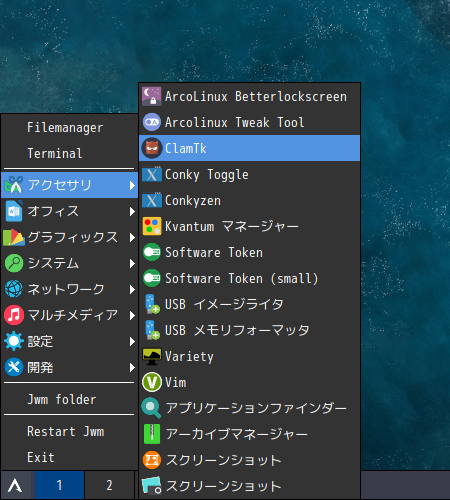The width and height of the screenshot is (450, 500).
Task: Select the Software Token (small) label
Action: [x=242, y=279]
